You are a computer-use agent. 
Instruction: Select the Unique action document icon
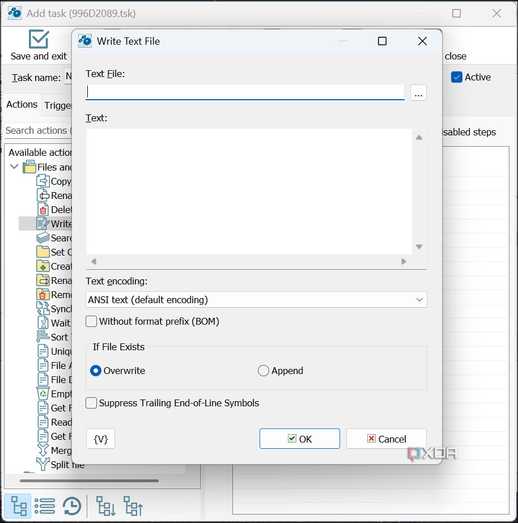click(43, 351)
